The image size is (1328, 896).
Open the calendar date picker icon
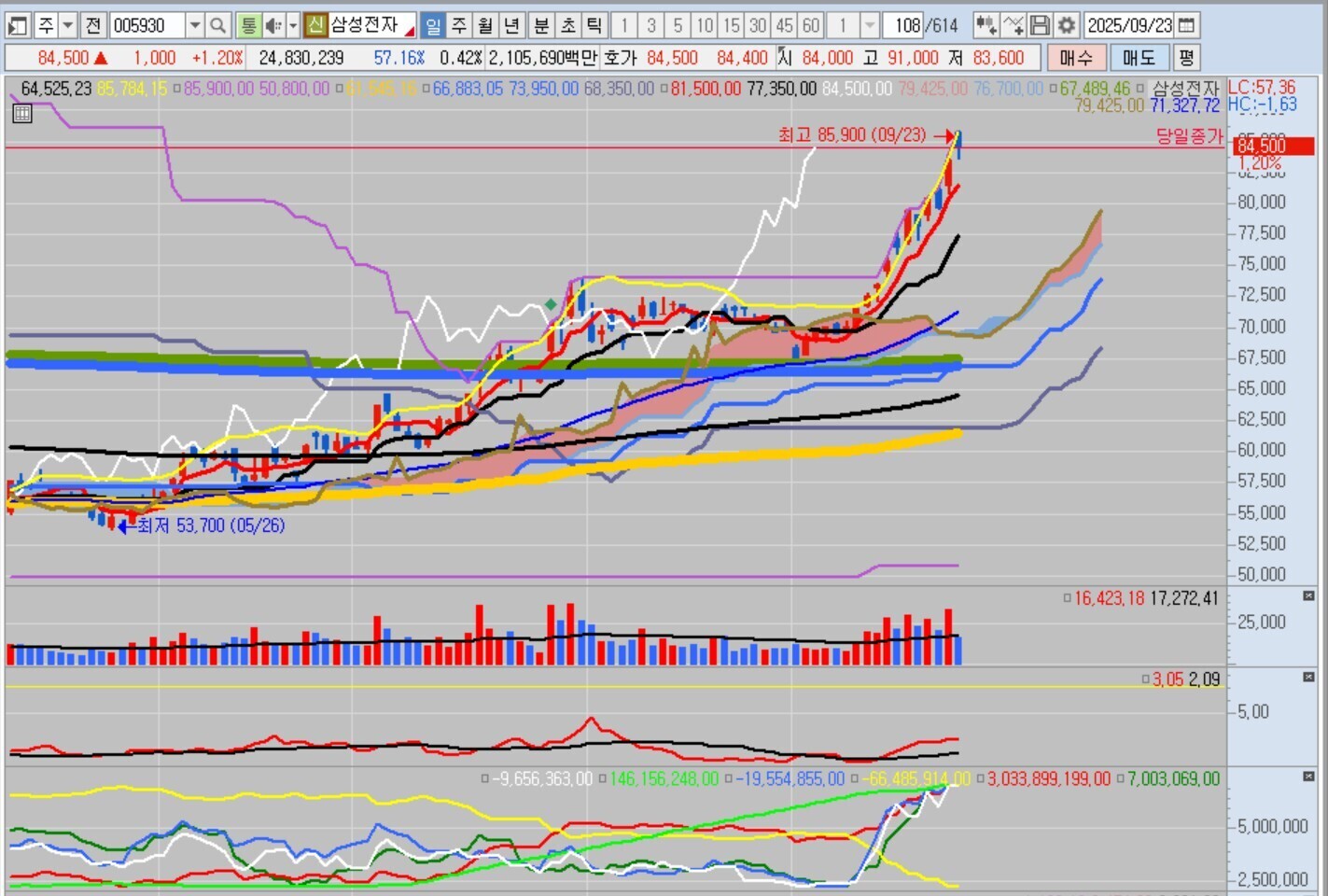[1186, 25]
